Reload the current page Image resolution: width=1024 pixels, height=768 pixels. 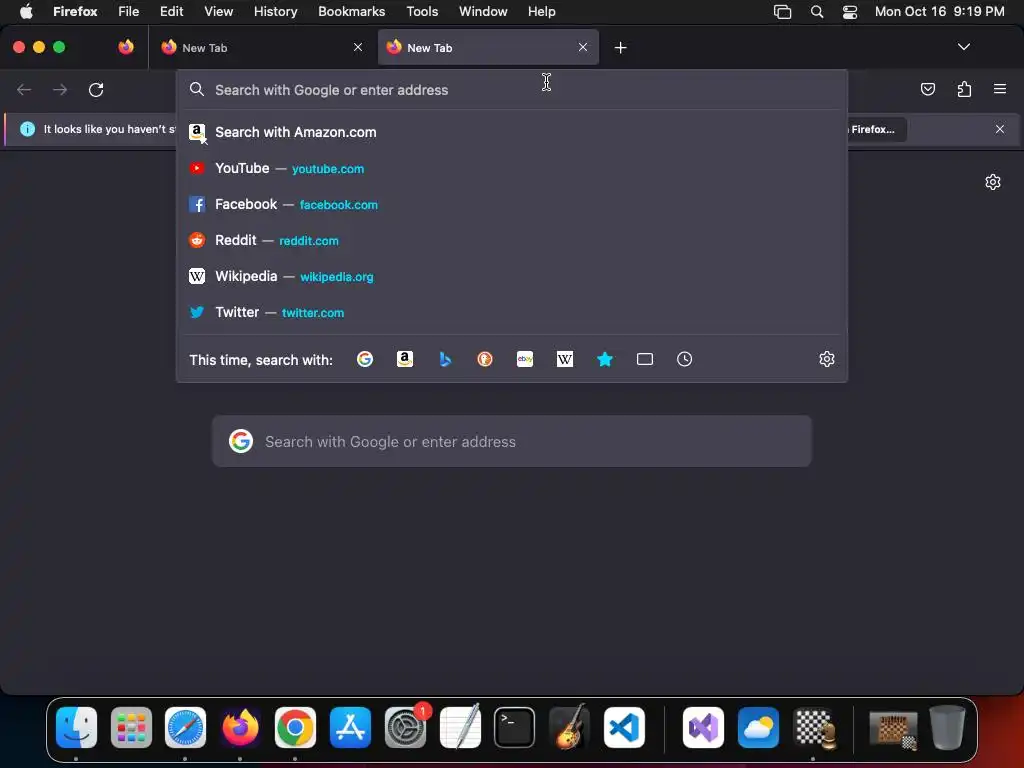96,89
